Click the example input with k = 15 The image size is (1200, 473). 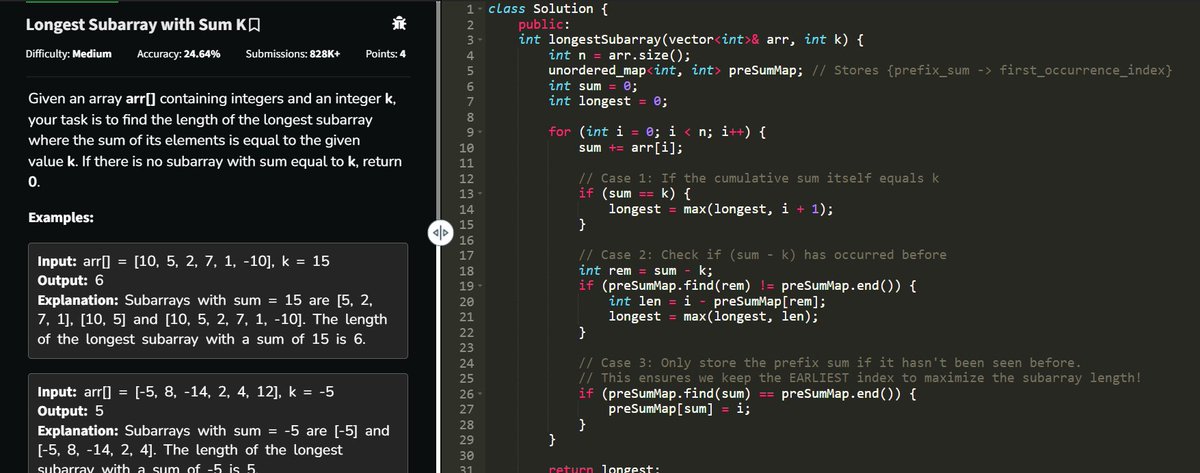[183, 262]
